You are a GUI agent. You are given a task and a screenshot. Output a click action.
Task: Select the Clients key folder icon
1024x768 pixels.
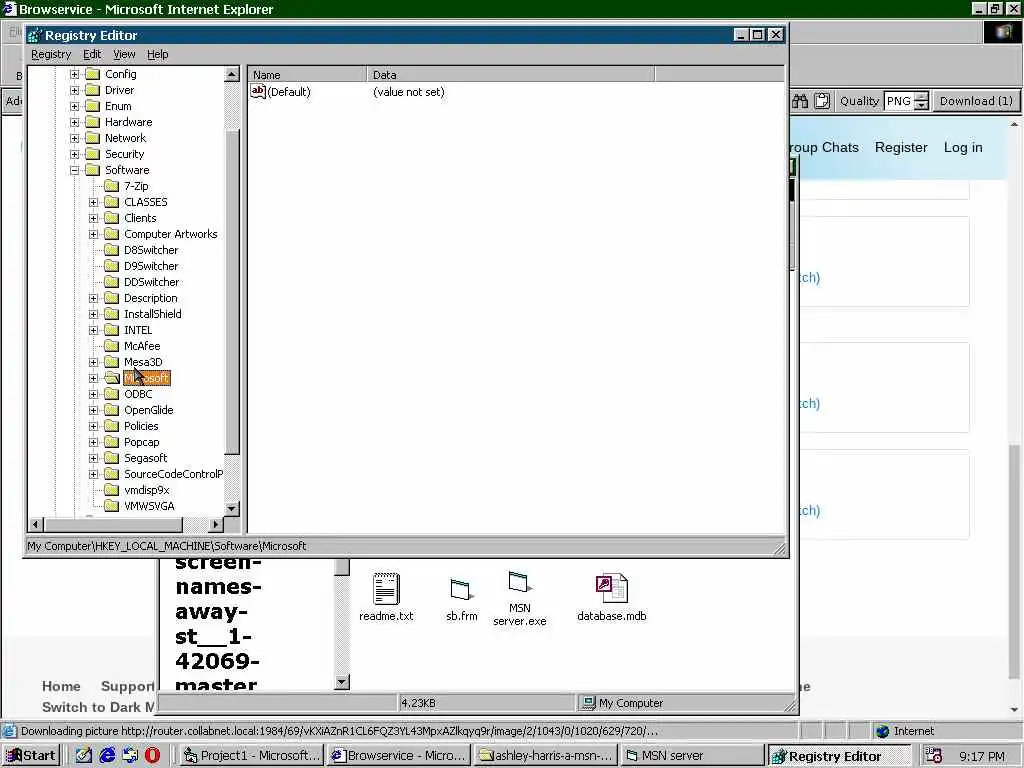[112, 218]
